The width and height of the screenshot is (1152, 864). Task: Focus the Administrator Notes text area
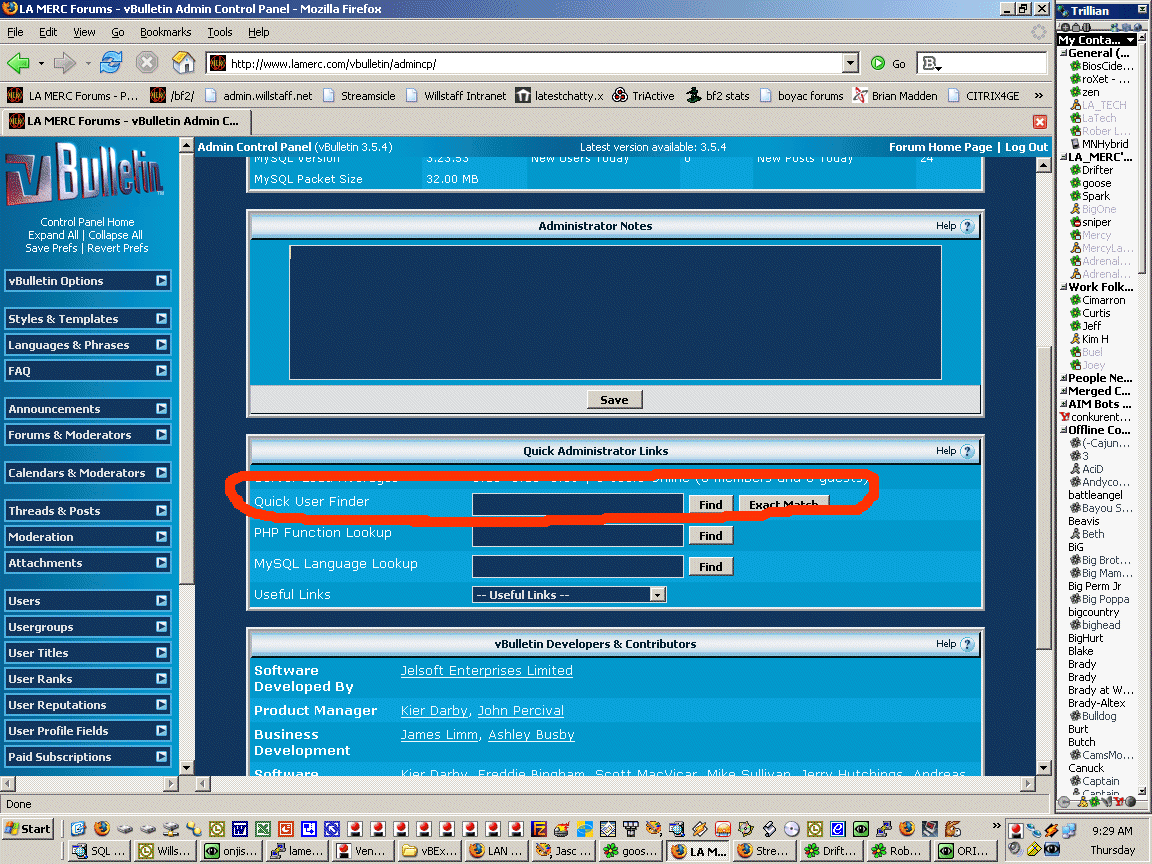(x=616, y=312)
